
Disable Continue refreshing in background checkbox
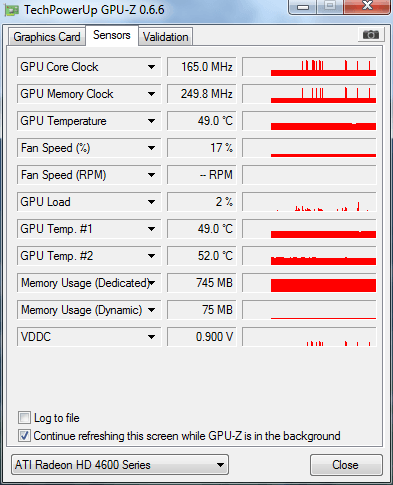point(24,435)
